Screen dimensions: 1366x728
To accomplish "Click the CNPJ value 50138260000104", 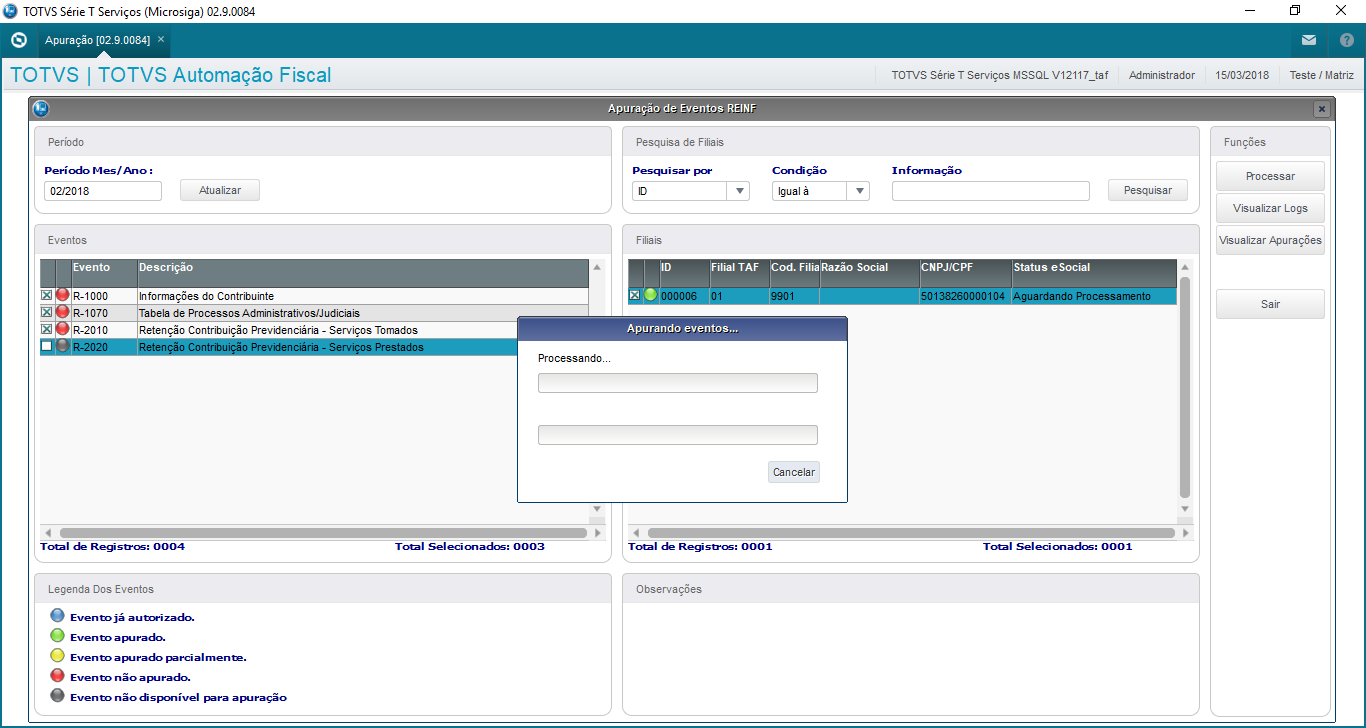I will tap(963, 296).
